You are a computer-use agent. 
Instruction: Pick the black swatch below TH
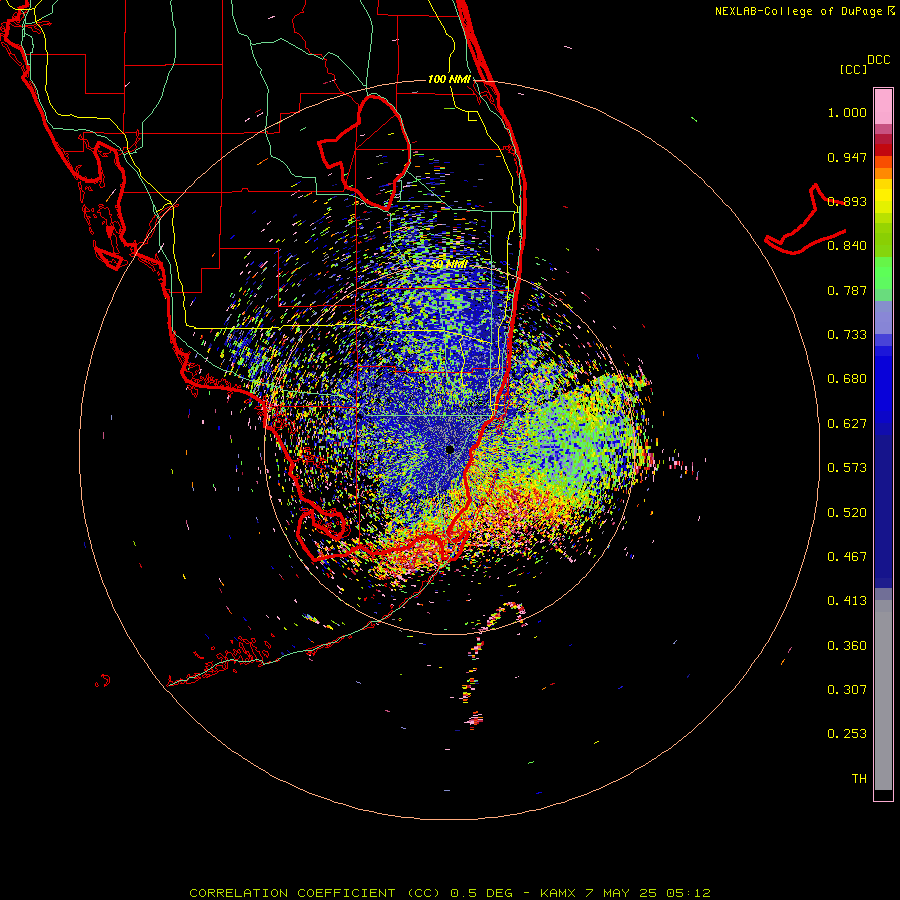pyautogui.click(x=883, y=794)
